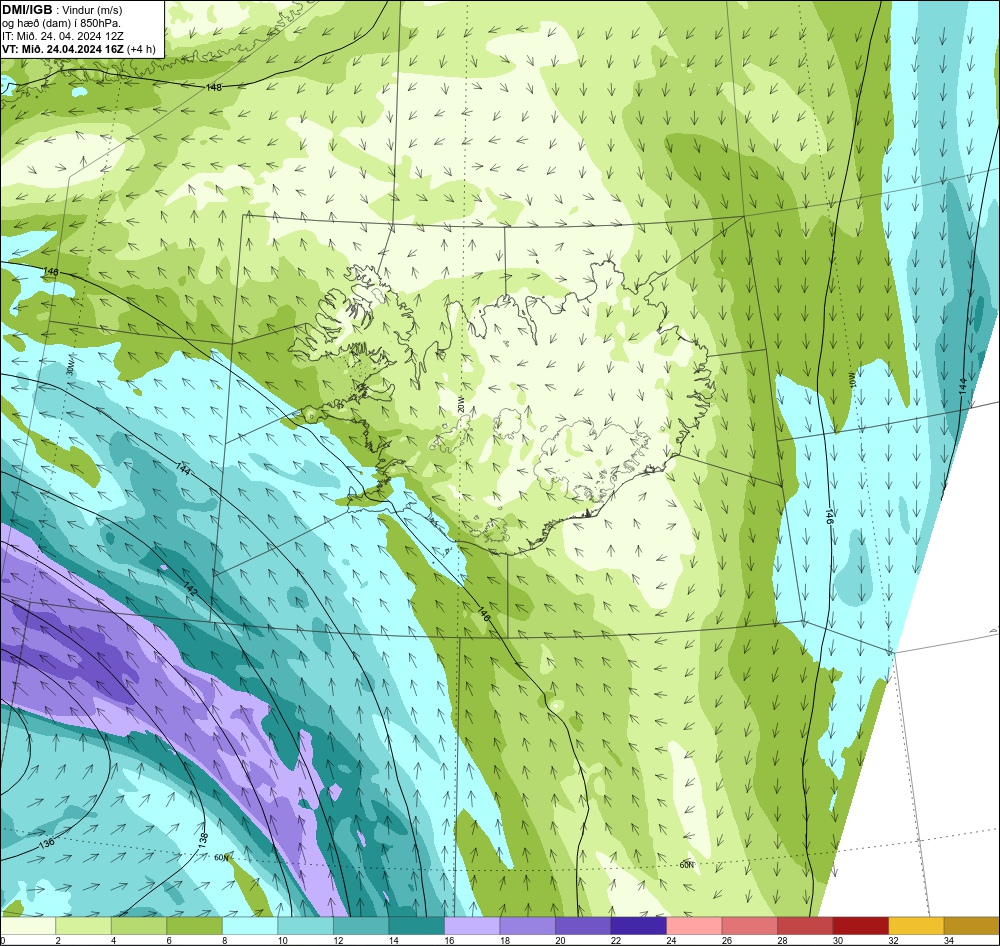The image size is (1000, 946).
Task: Click the 146 contour label south of Iceland
Action: (x=484, y=614)
